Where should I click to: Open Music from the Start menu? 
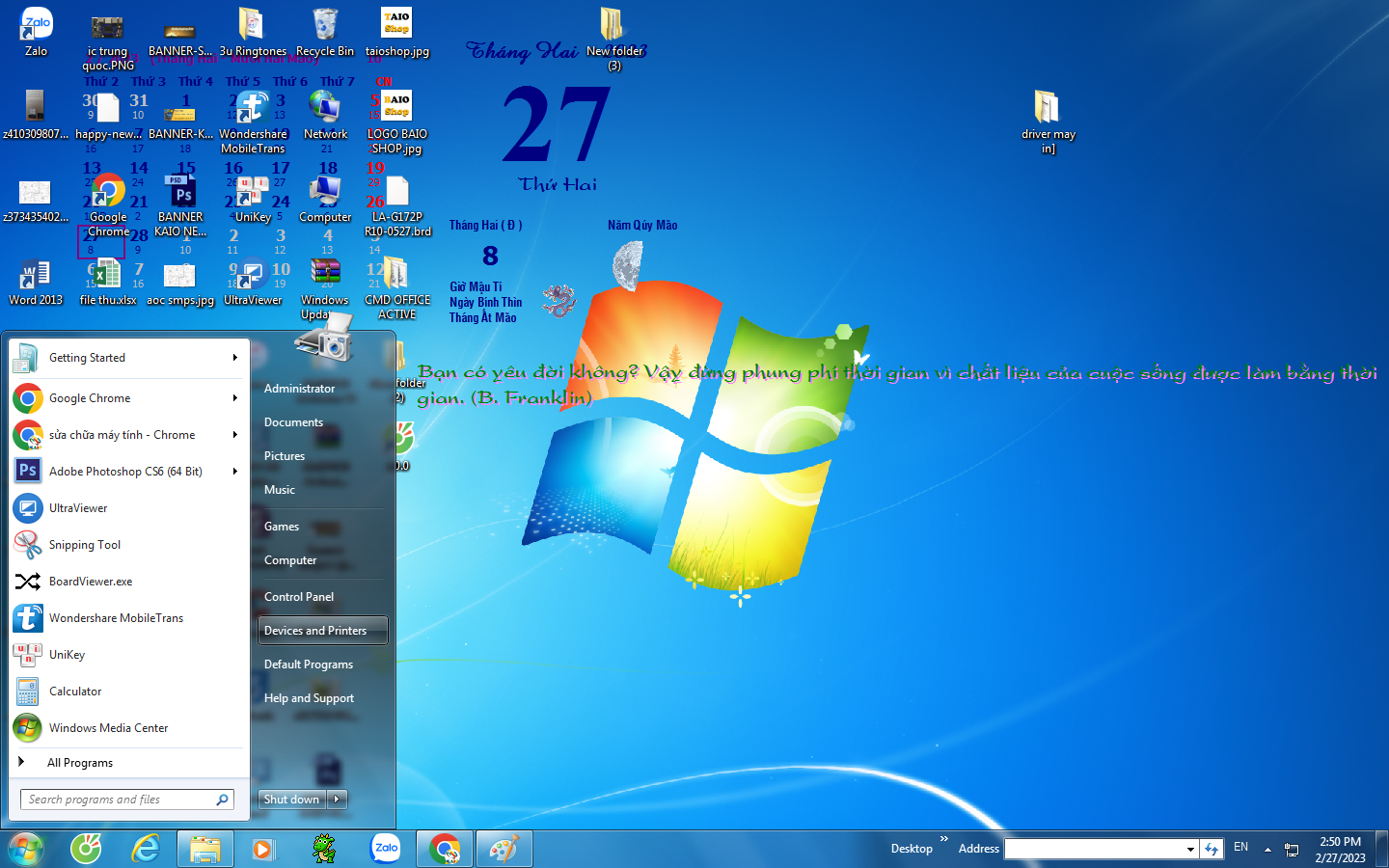click(x=322, y=490)
